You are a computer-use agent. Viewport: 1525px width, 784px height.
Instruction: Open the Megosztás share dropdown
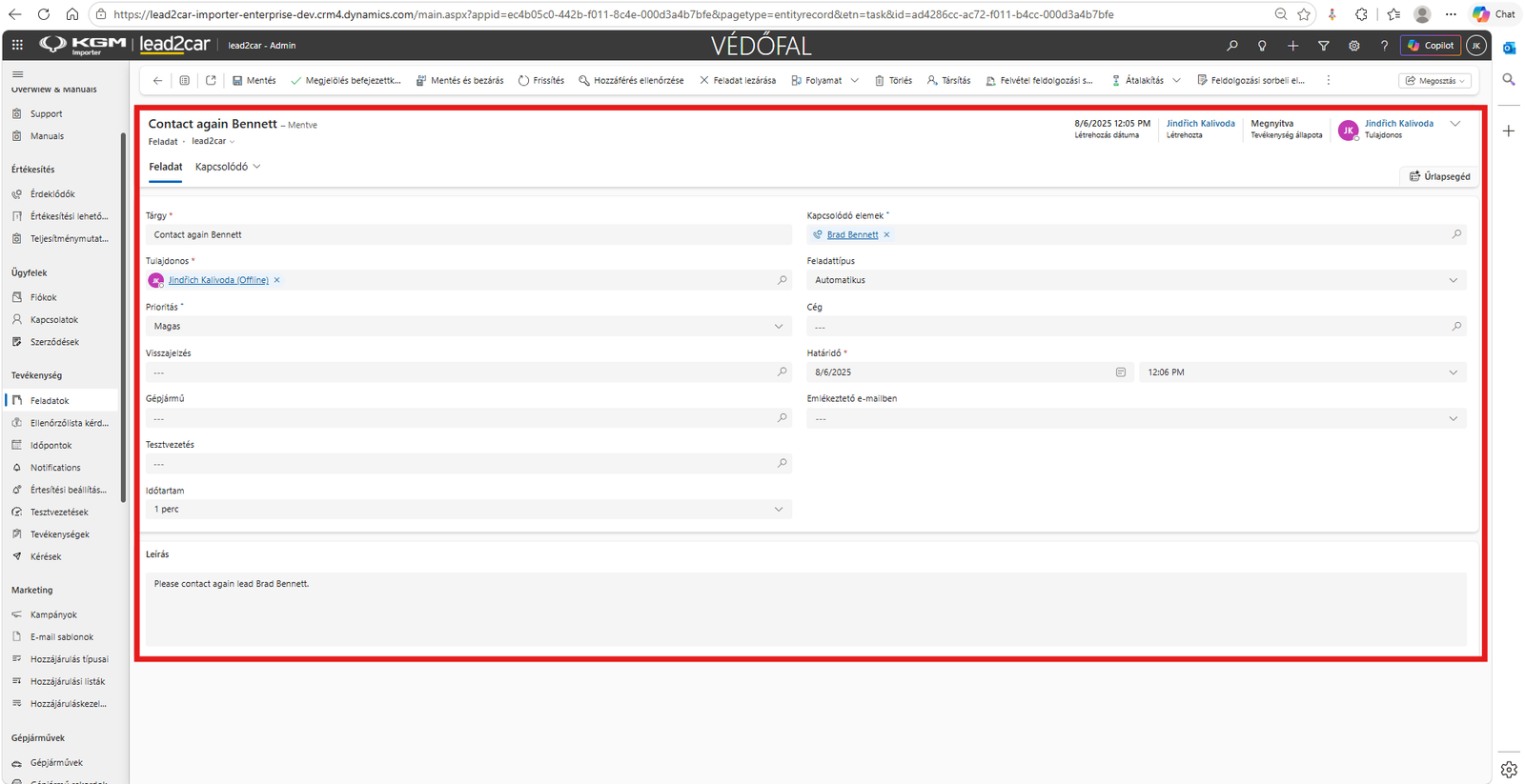pos(1435,81)
